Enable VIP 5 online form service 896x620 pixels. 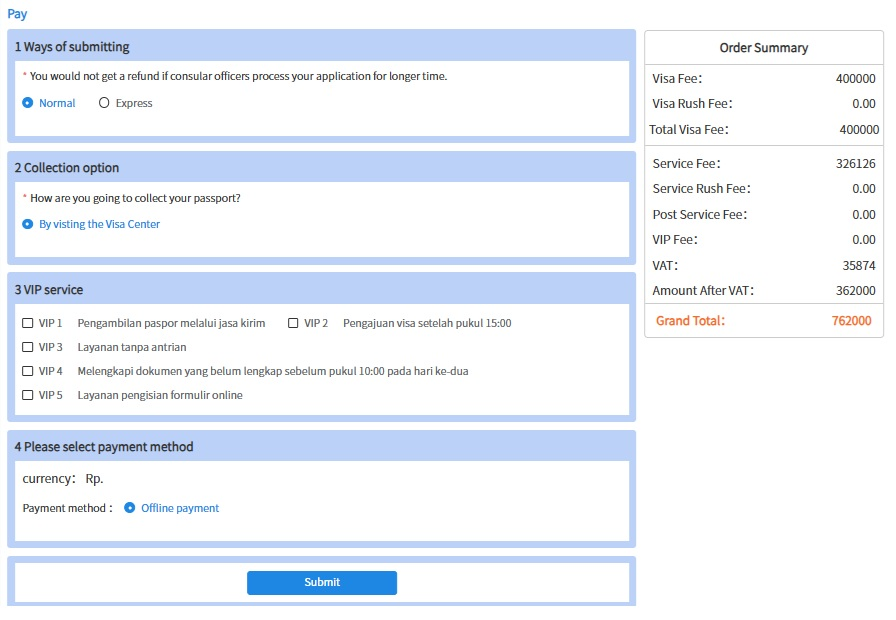tap(28, 395)
